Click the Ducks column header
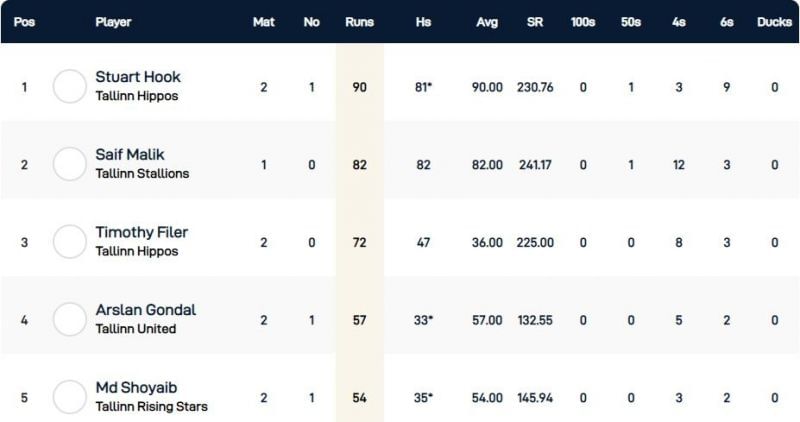The image size is (800, 422). pos(774,22)
